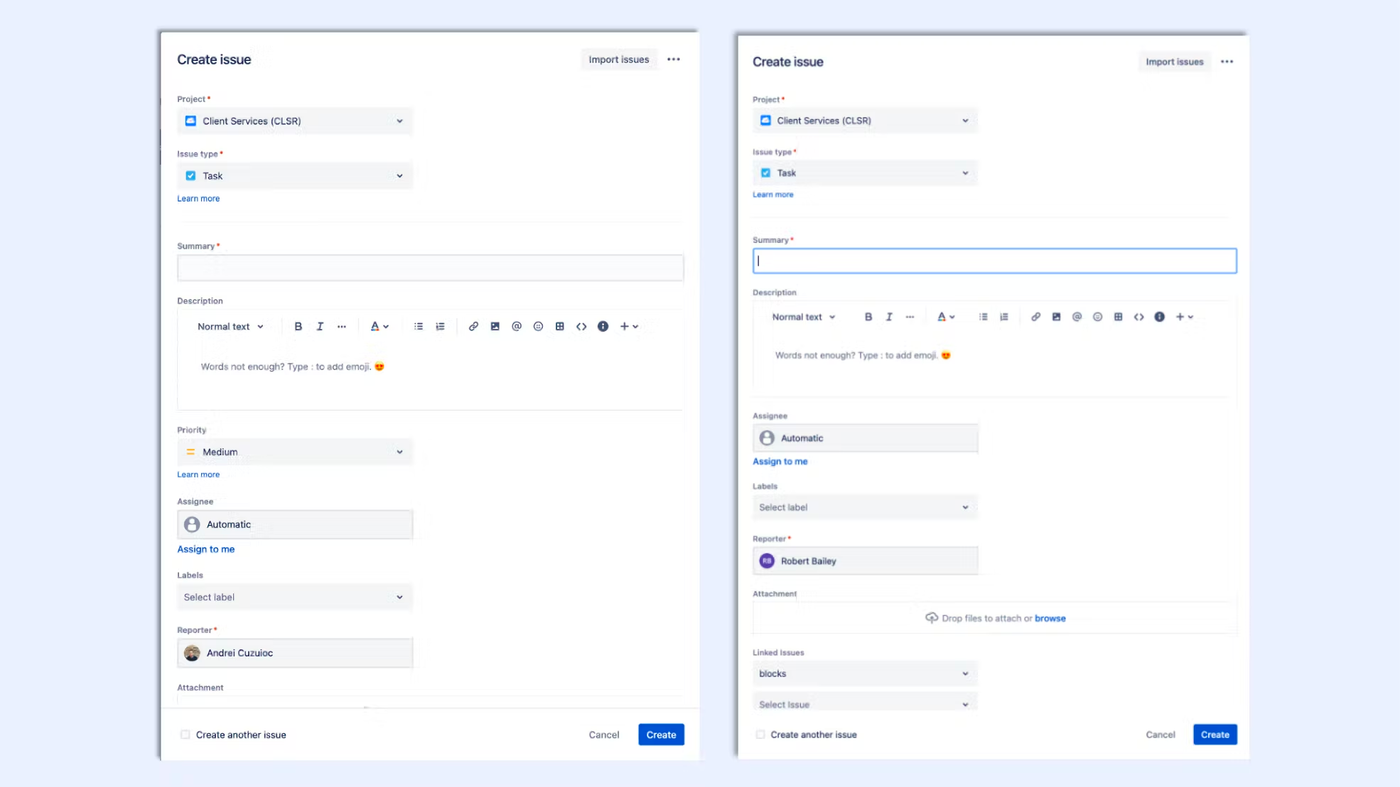The image size is (1400, 787).
Task: Open the Linked Issues dropdown showing blocks
Action: [864, 673]
